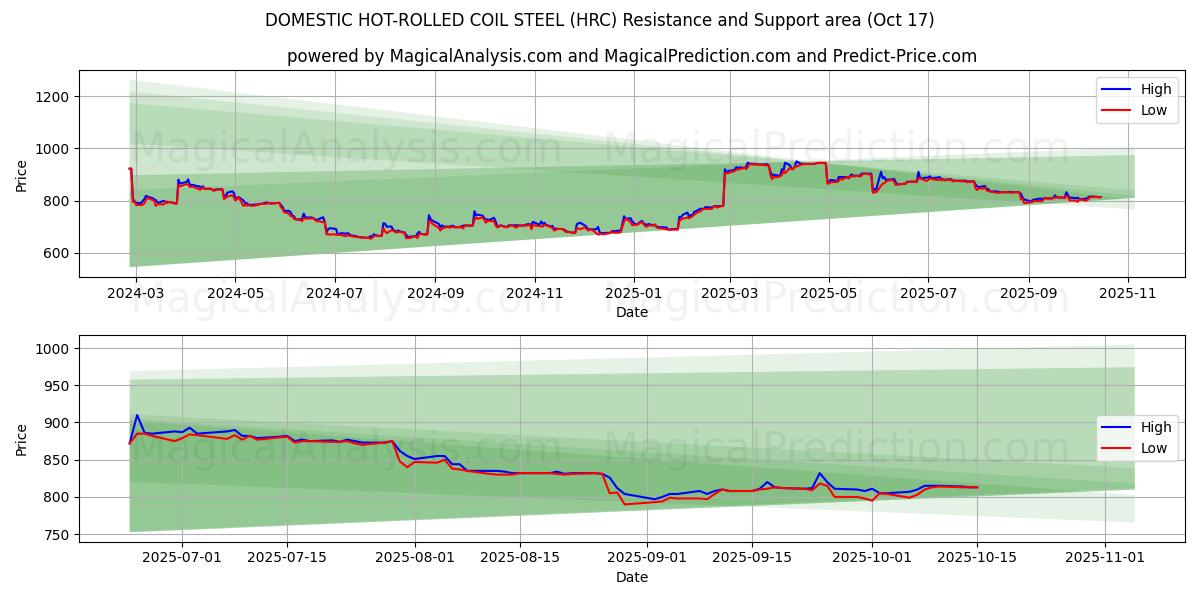Click the 750 price tick on bottom chart

(x=56, y=535)
